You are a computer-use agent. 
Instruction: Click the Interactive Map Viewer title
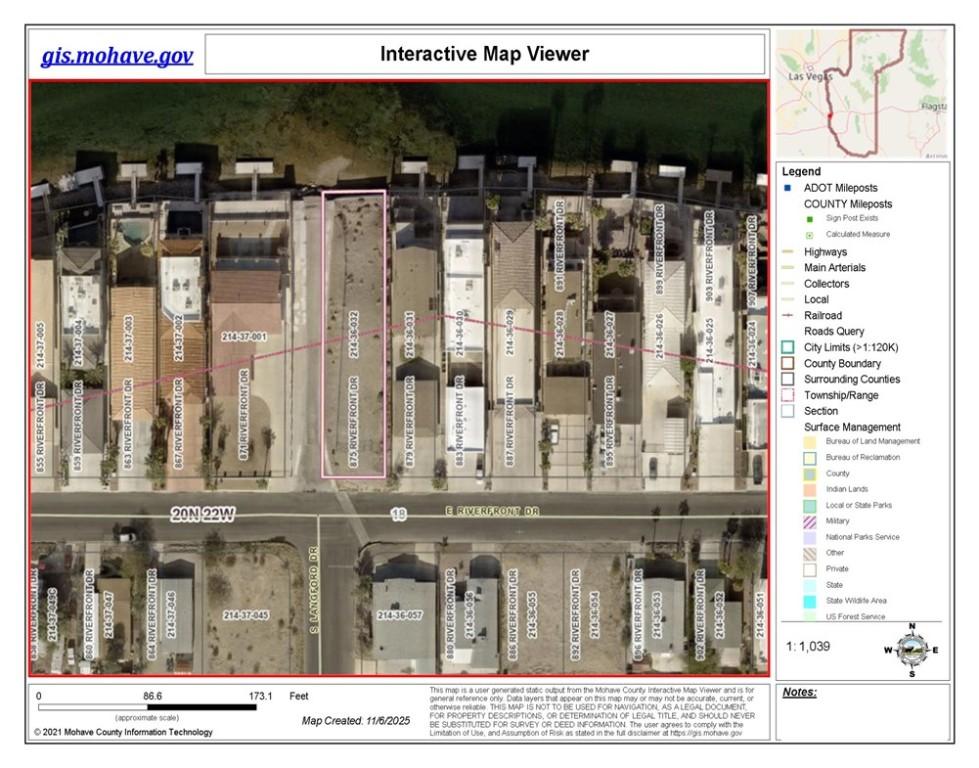pos(484,54)
